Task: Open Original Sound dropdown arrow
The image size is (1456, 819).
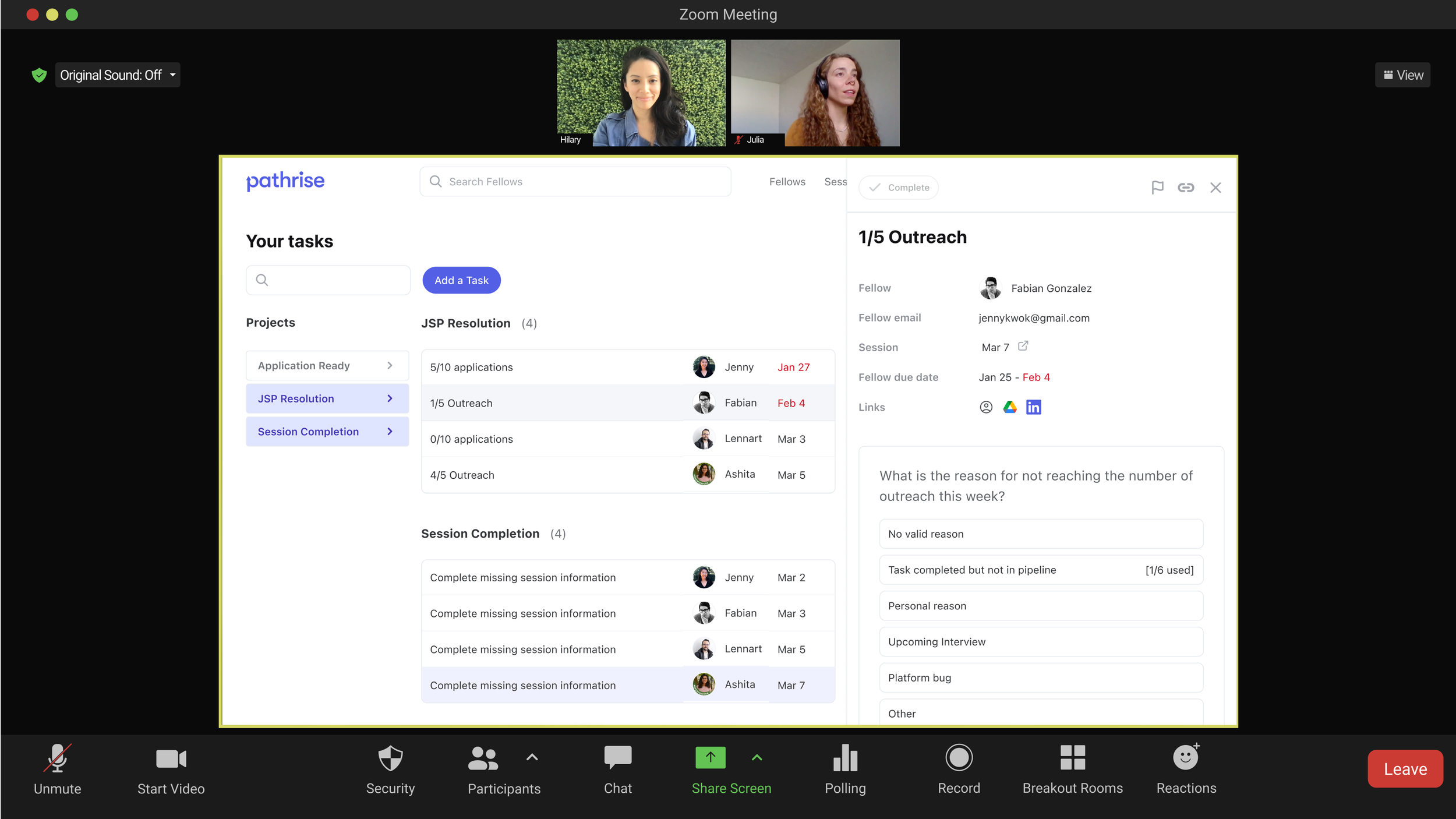Action: (173, 75)
